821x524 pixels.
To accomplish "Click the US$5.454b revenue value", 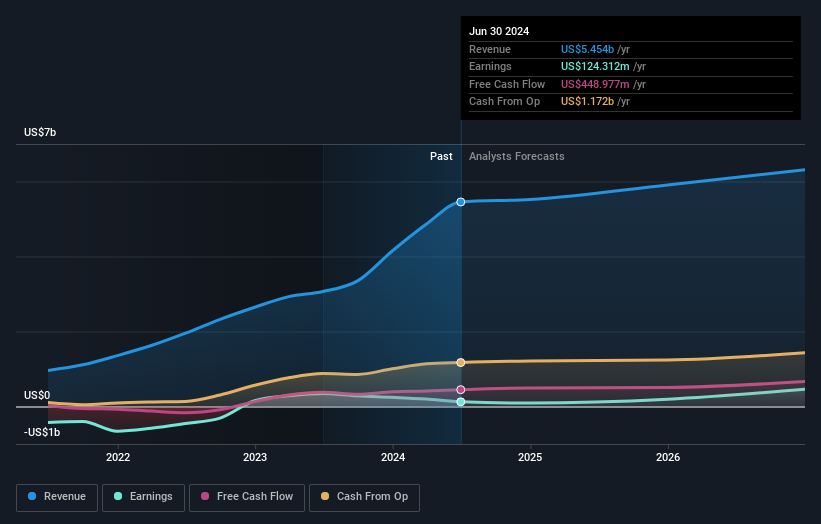I will click(x=587, y=49).
